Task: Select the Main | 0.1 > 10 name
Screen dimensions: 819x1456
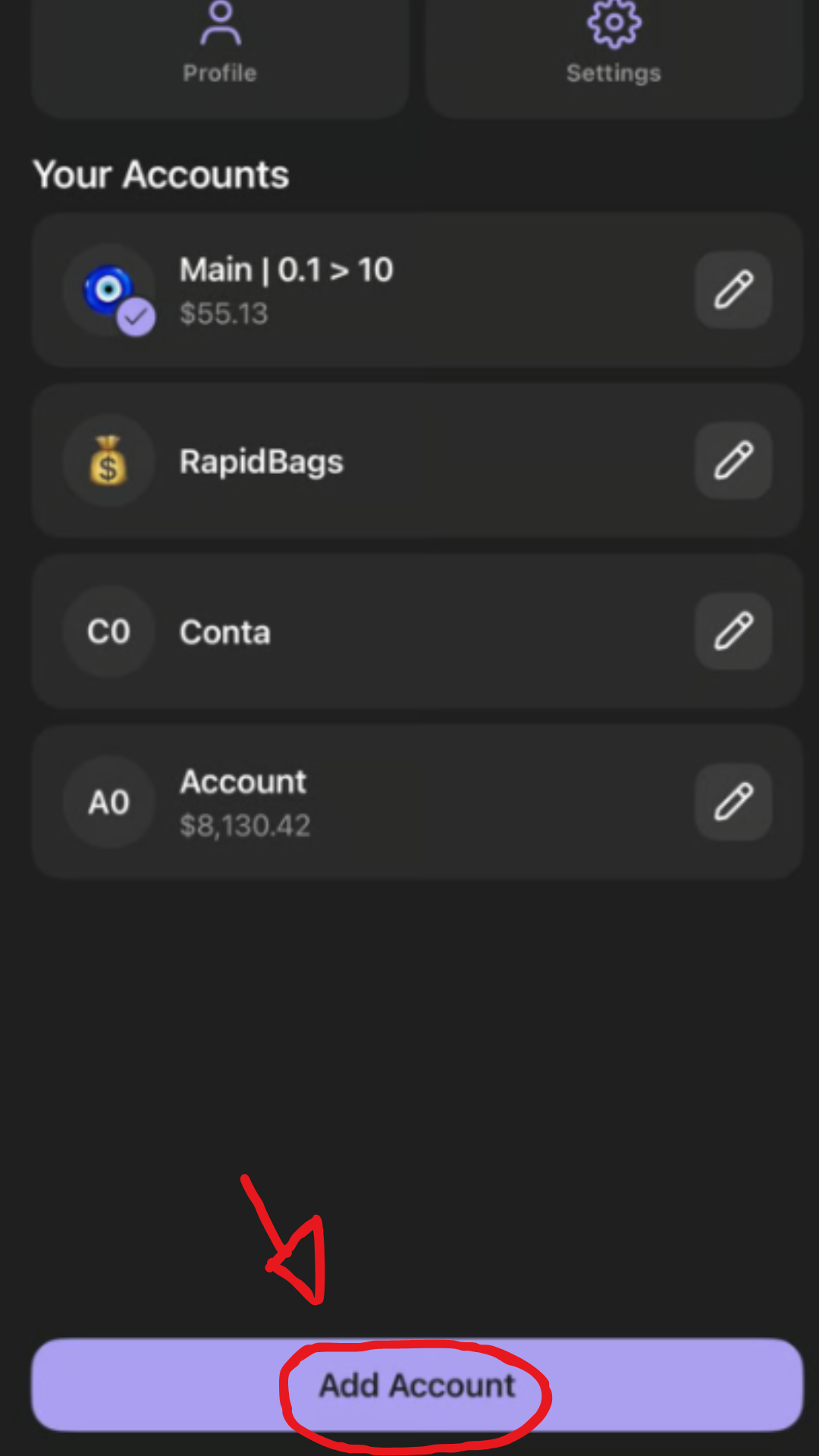Action: click(286, 270)
